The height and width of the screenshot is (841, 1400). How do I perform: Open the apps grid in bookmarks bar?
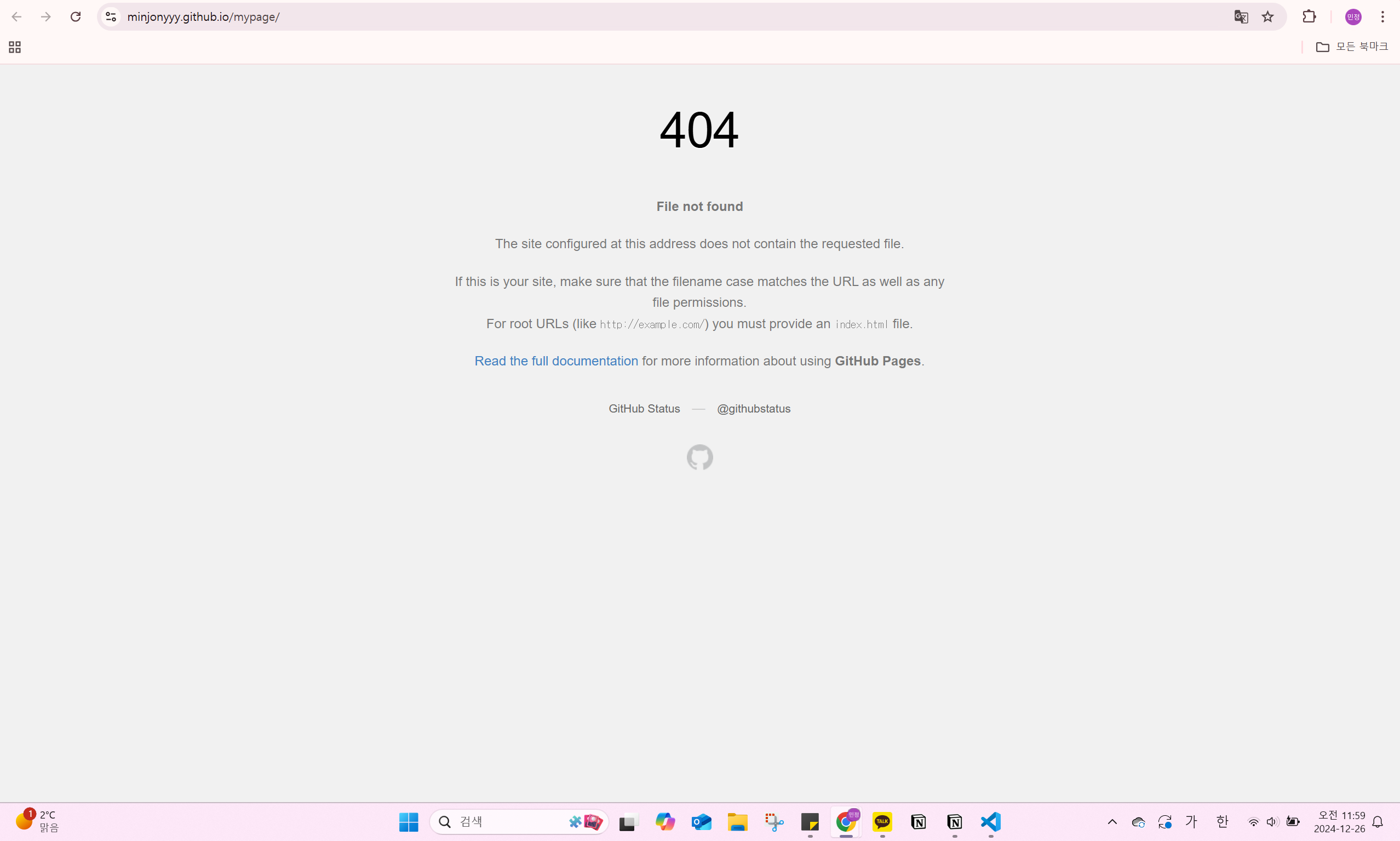(15, 47)
